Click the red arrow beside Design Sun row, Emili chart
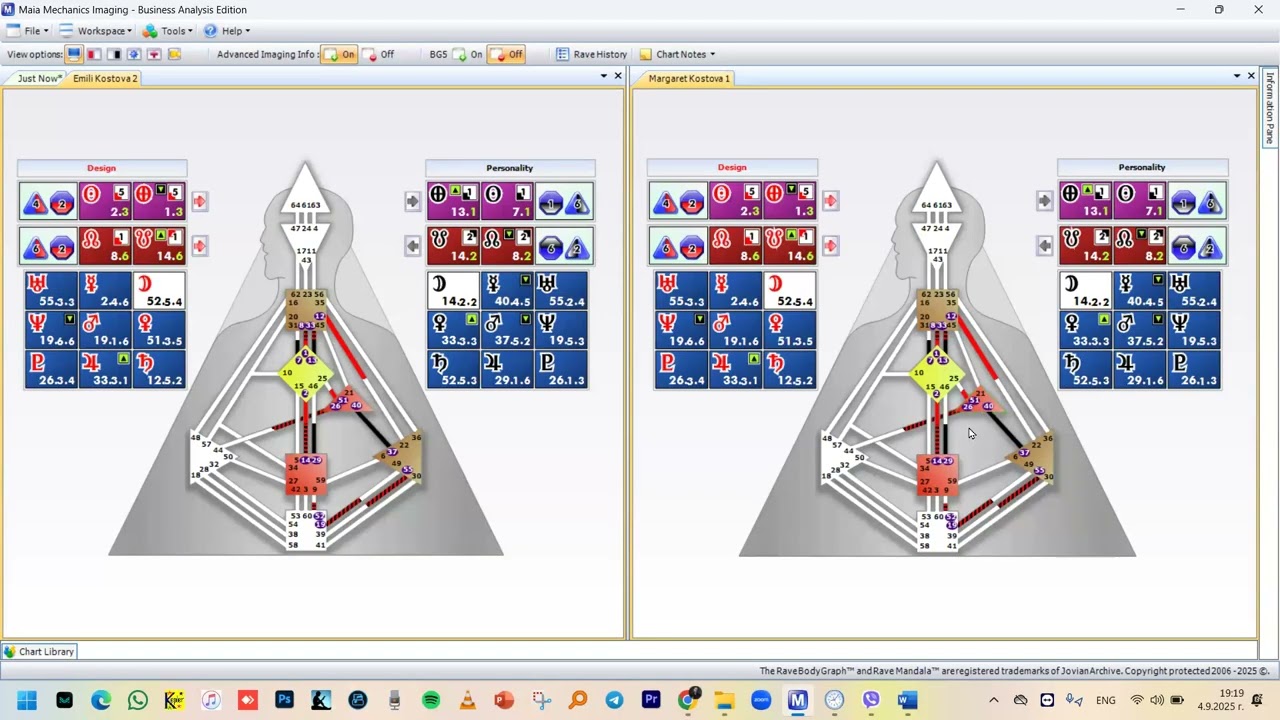This screenshot has width=1280, height=720. (200, 201)
